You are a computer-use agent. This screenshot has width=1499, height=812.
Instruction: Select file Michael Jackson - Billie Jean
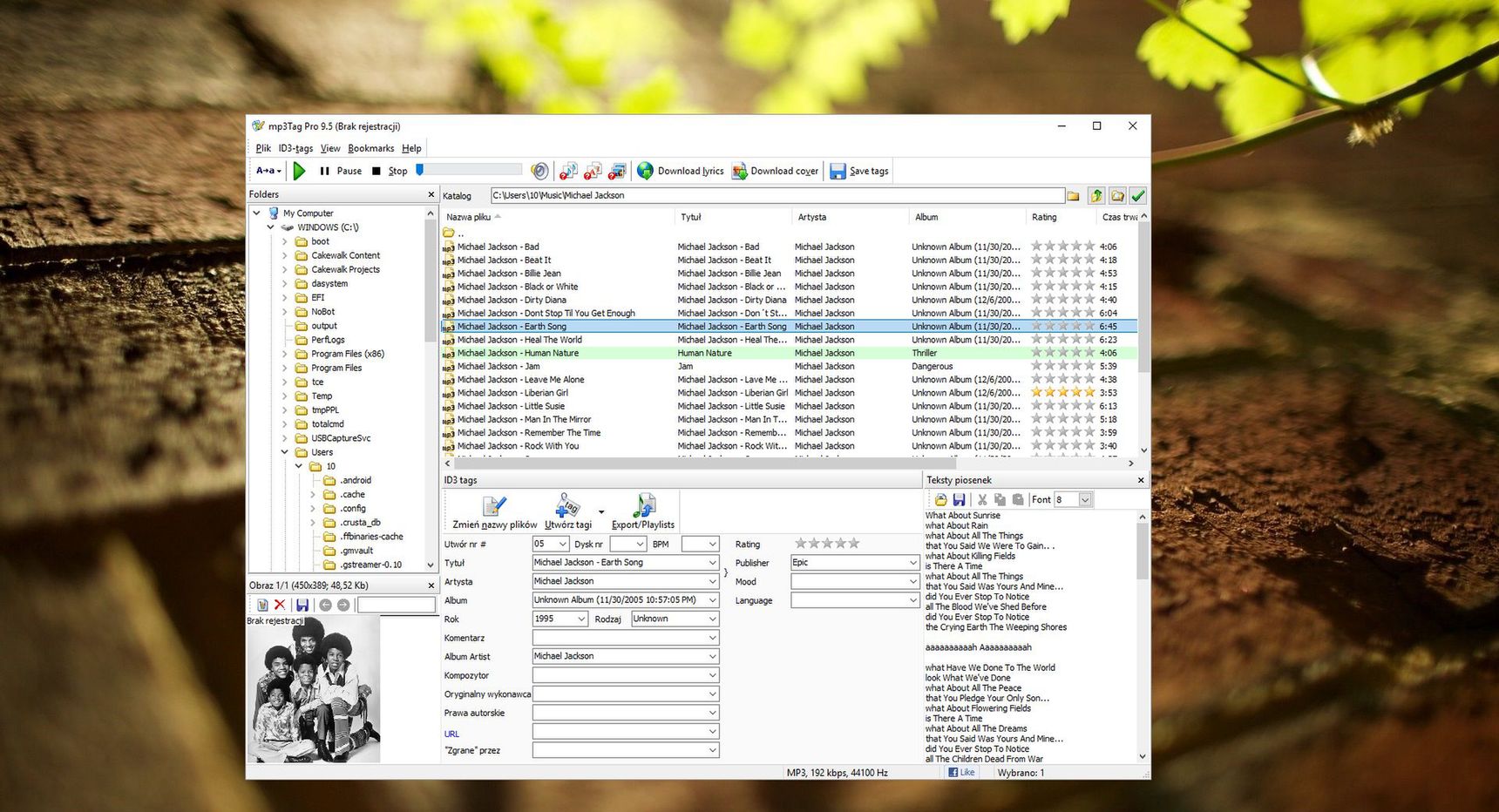[509, 274]
